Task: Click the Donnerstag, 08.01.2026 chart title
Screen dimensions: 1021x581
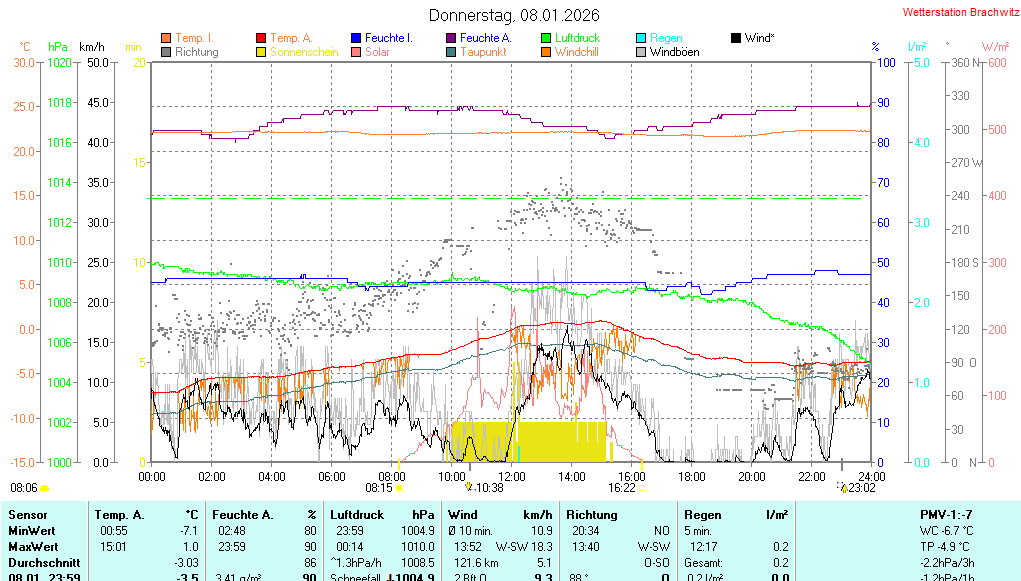Action: (514, 15)
